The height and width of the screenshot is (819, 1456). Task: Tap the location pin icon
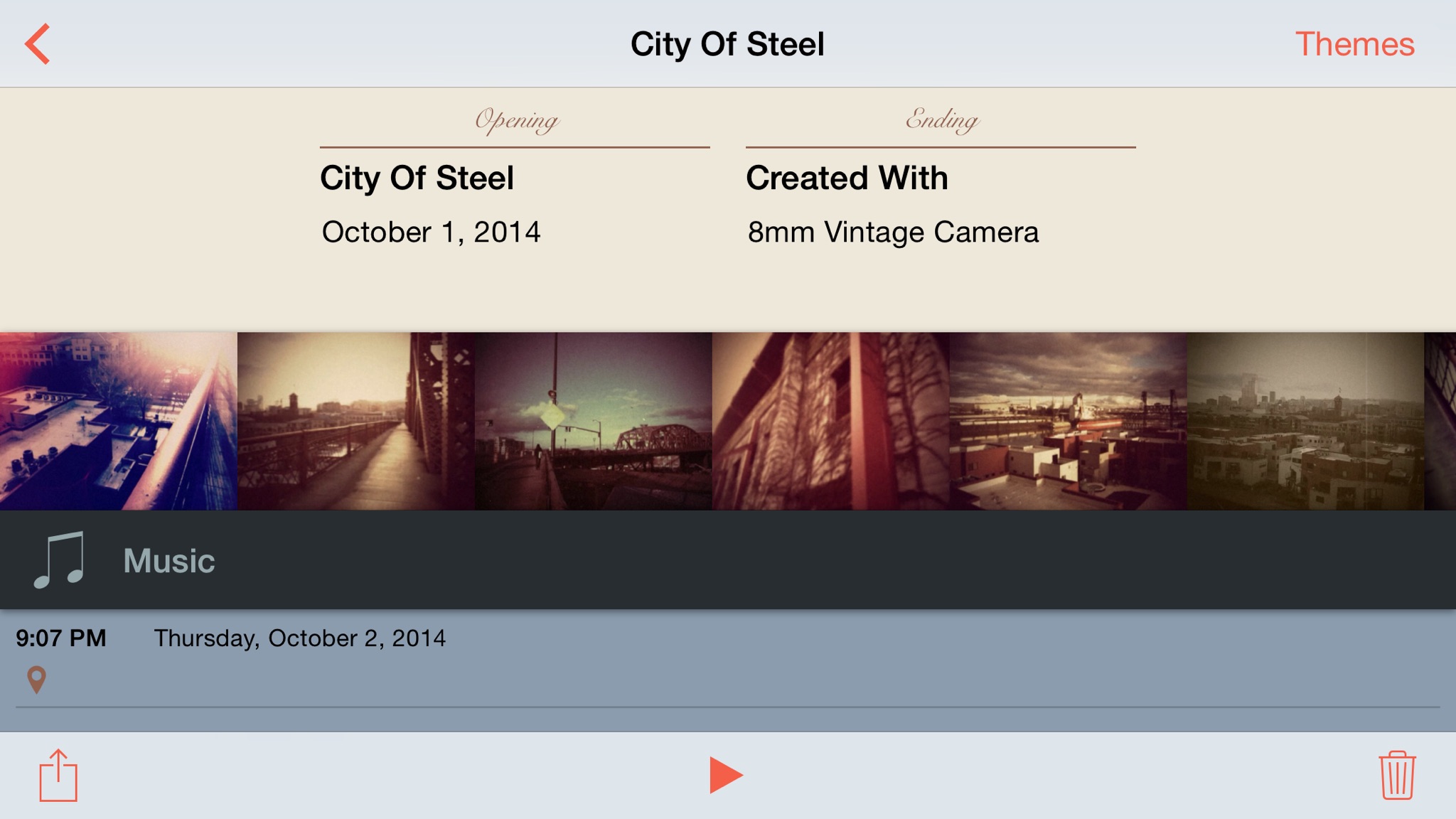click(x=36, y=680)
